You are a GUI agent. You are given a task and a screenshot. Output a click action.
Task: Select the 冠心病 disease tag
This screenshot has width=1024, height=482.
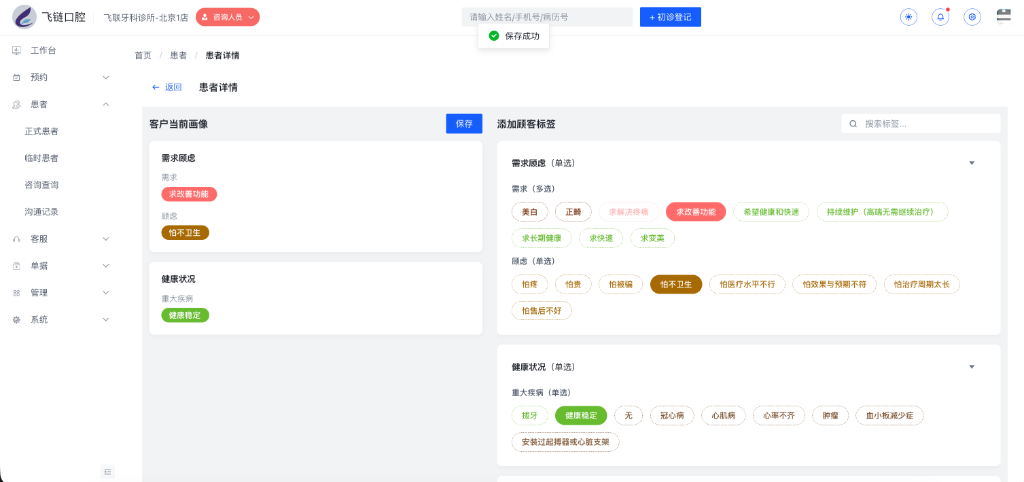point(671,415)
